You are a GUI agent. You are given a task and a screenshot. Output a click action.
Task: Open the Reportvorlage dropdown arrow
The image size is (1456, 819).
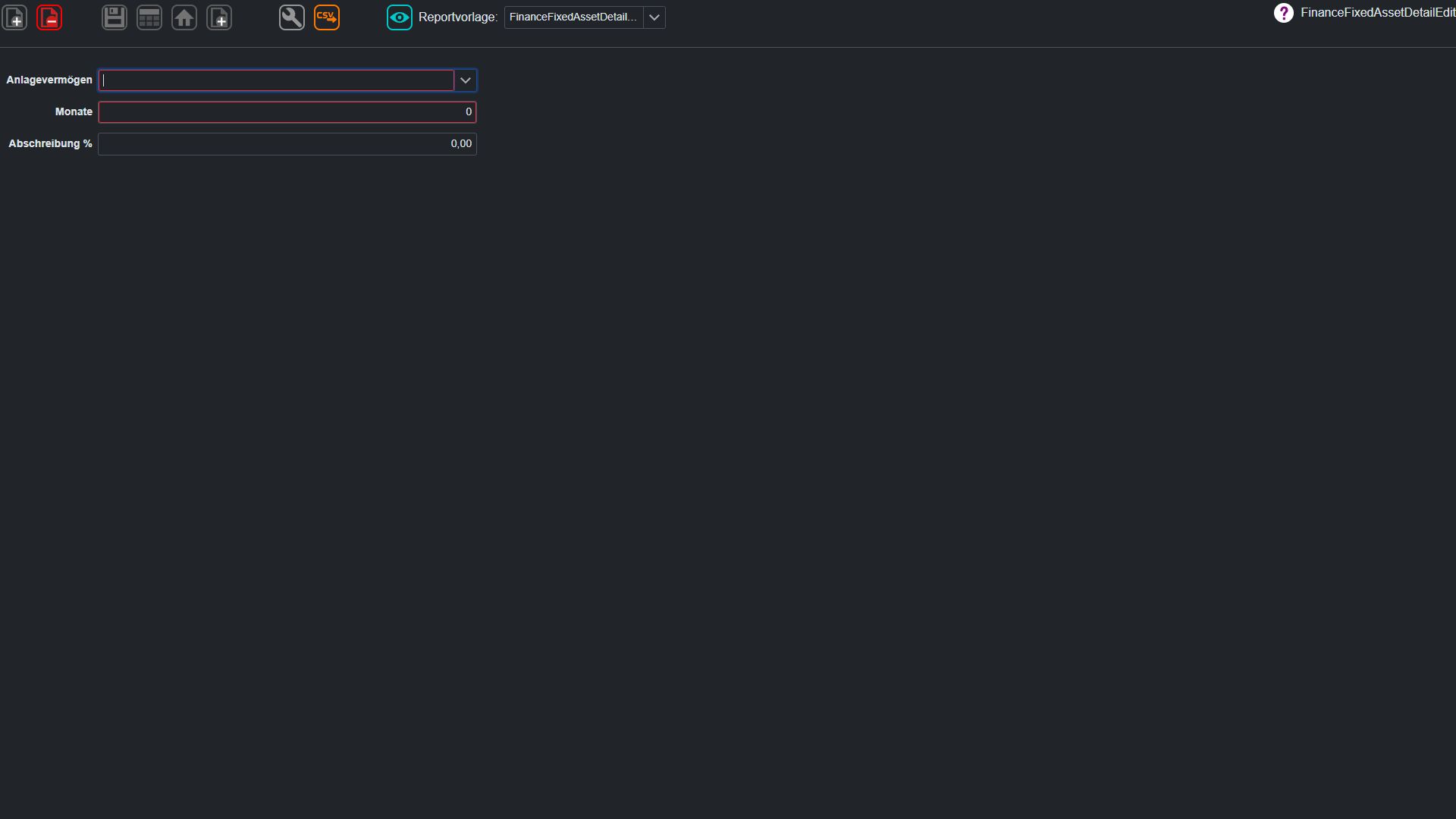(x=654, y=17)
